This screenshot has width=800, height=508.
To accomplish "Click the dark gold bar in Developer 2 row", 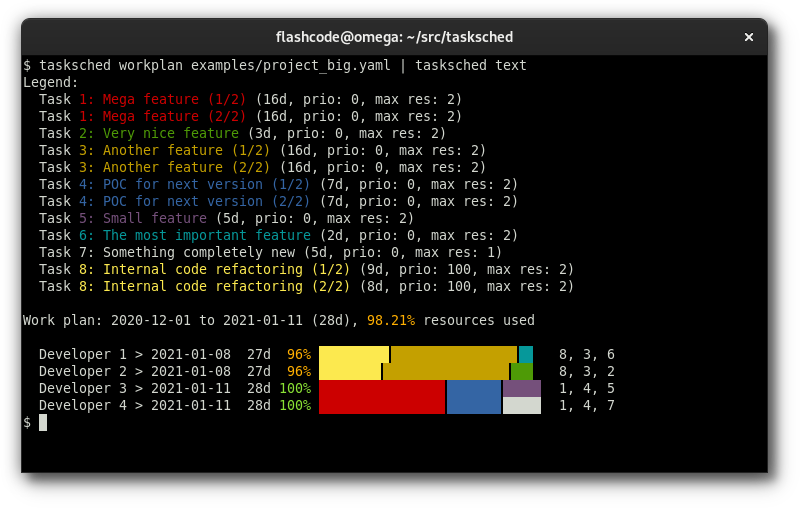I will point(446,371).
